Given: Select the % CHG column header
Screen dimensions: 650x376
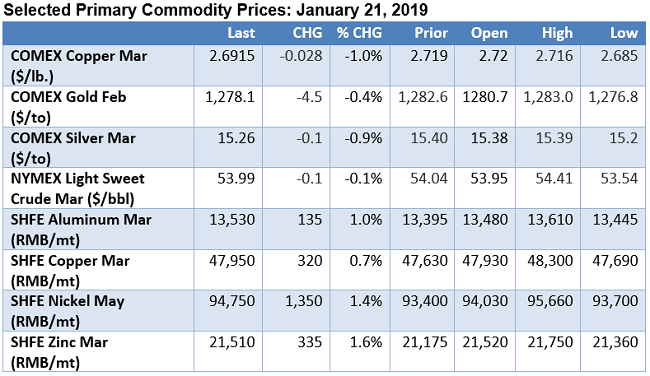Looking at the screenshot, I should [x=359, y=33].
